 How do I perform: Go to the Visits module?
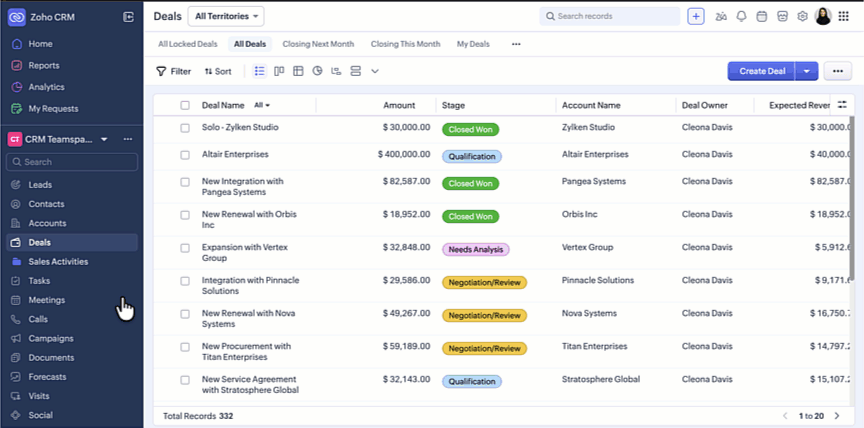pyautogui.click(x=39, y=397)
